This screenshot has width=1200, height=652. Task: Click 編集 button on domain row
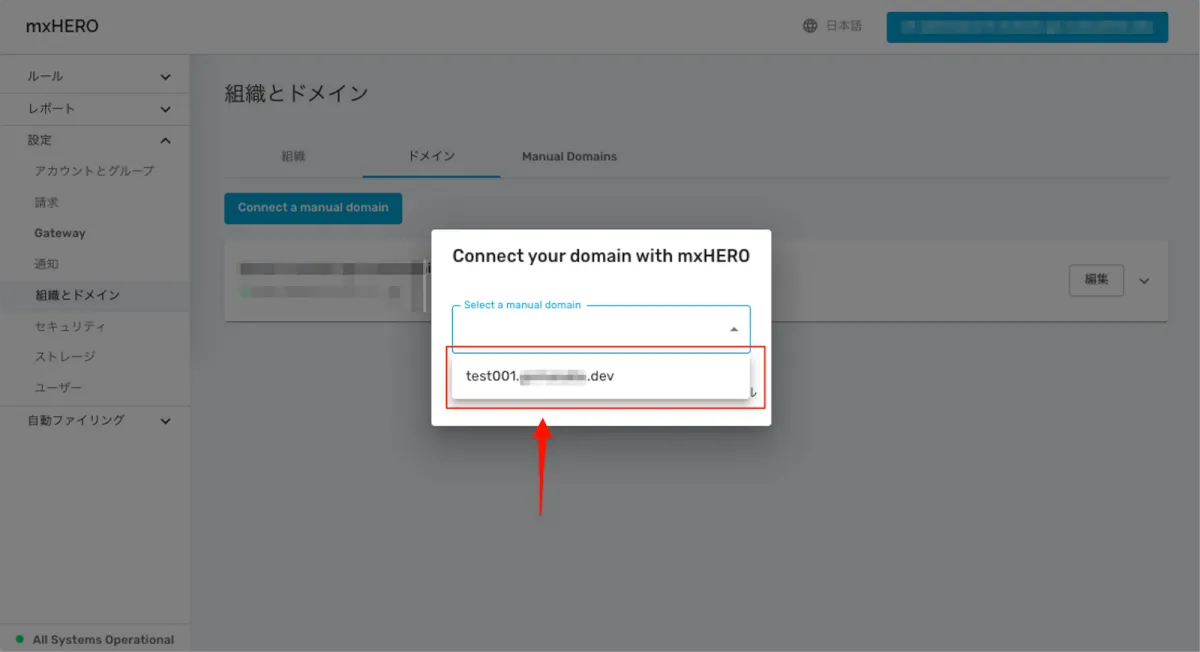click(x=1096, y=280)
